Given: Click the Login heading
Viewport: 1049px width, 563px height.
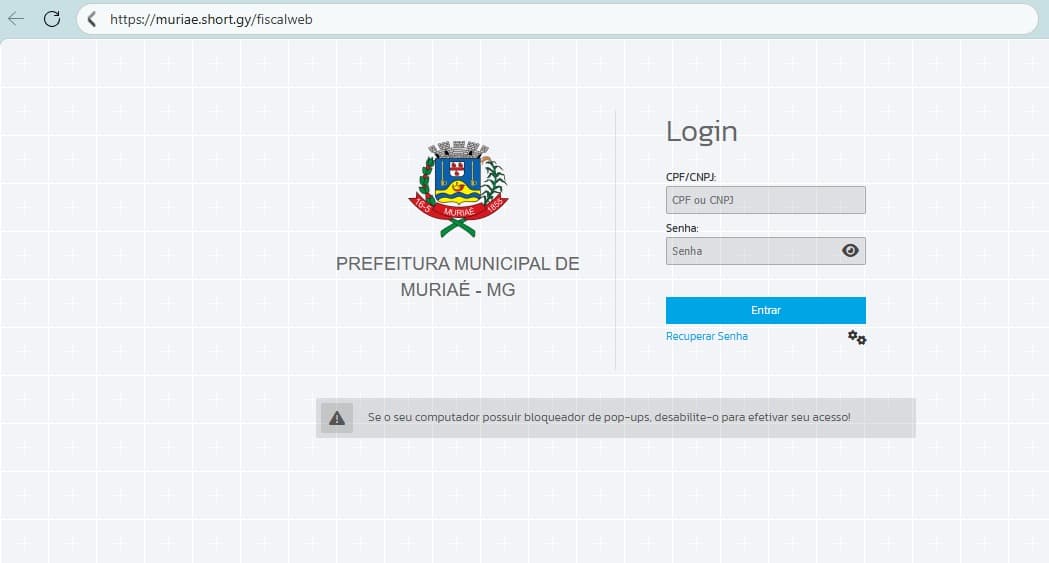Looking at the screenshot, I should coord(702,132).
